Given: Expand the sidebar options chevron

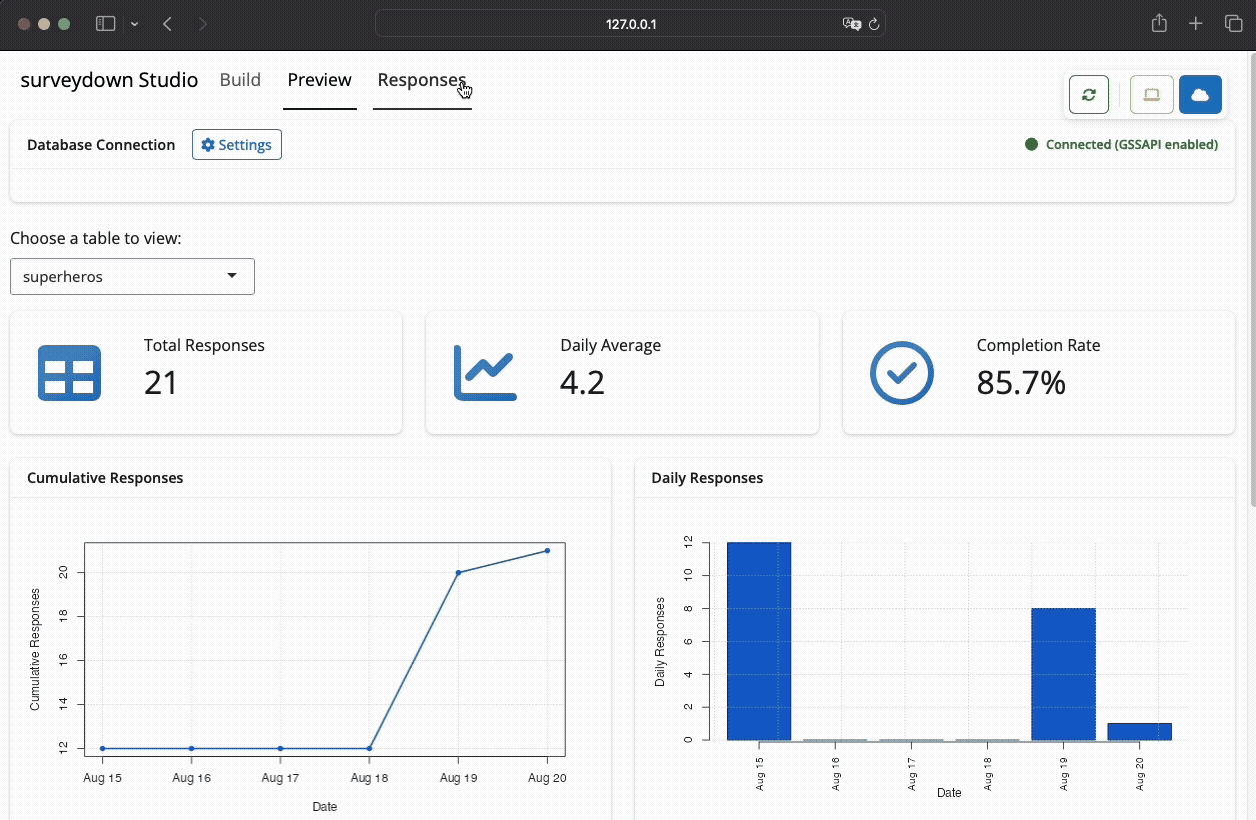Looking at the screenshot, I should tap(134, 24).
